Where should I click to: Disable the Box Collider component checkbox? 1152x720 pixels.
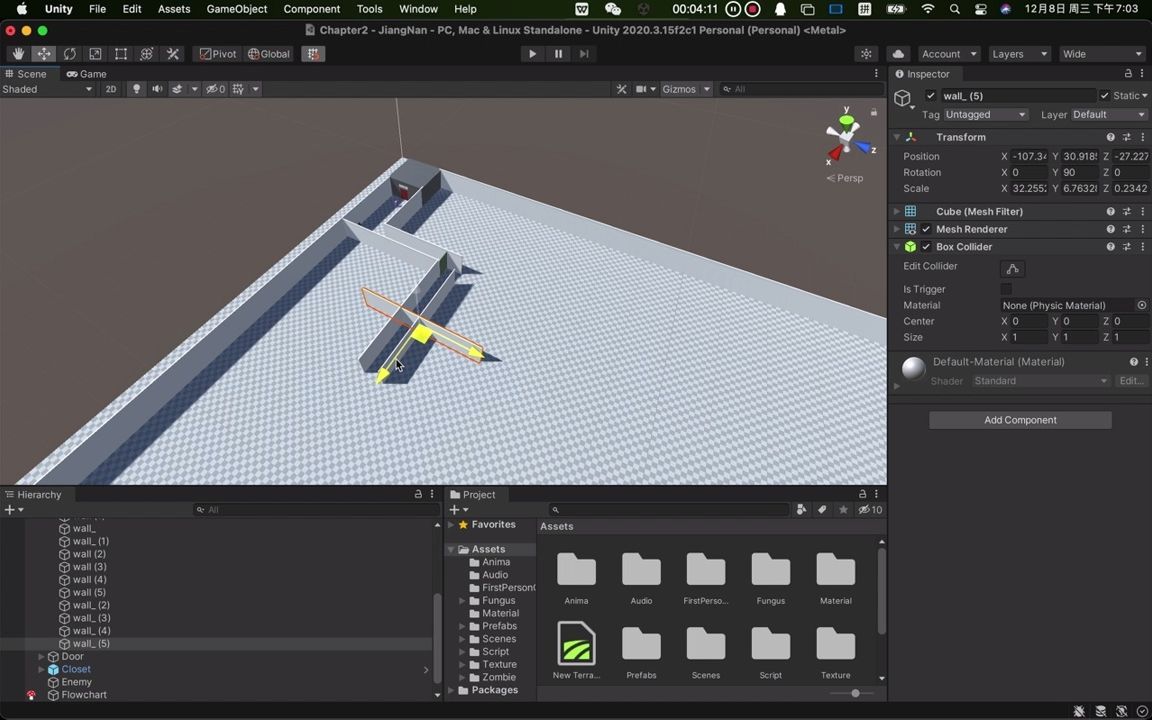pos(925,246)
